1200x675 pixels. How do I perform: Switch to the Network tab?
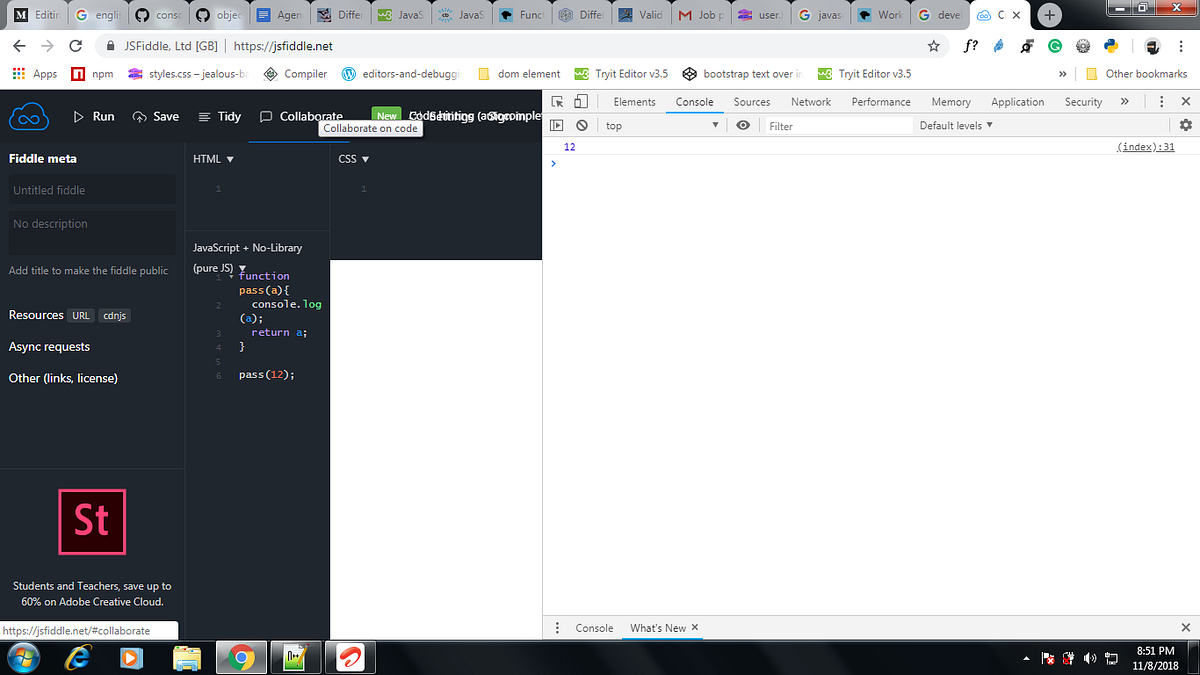click(x=811, y=102)
